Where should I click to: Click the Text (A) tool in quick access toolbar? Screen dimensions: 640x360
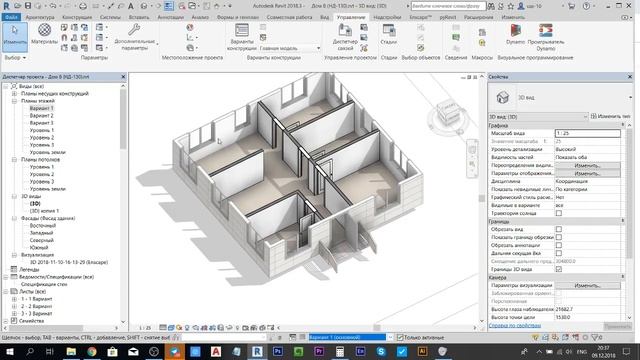[131, 6]
